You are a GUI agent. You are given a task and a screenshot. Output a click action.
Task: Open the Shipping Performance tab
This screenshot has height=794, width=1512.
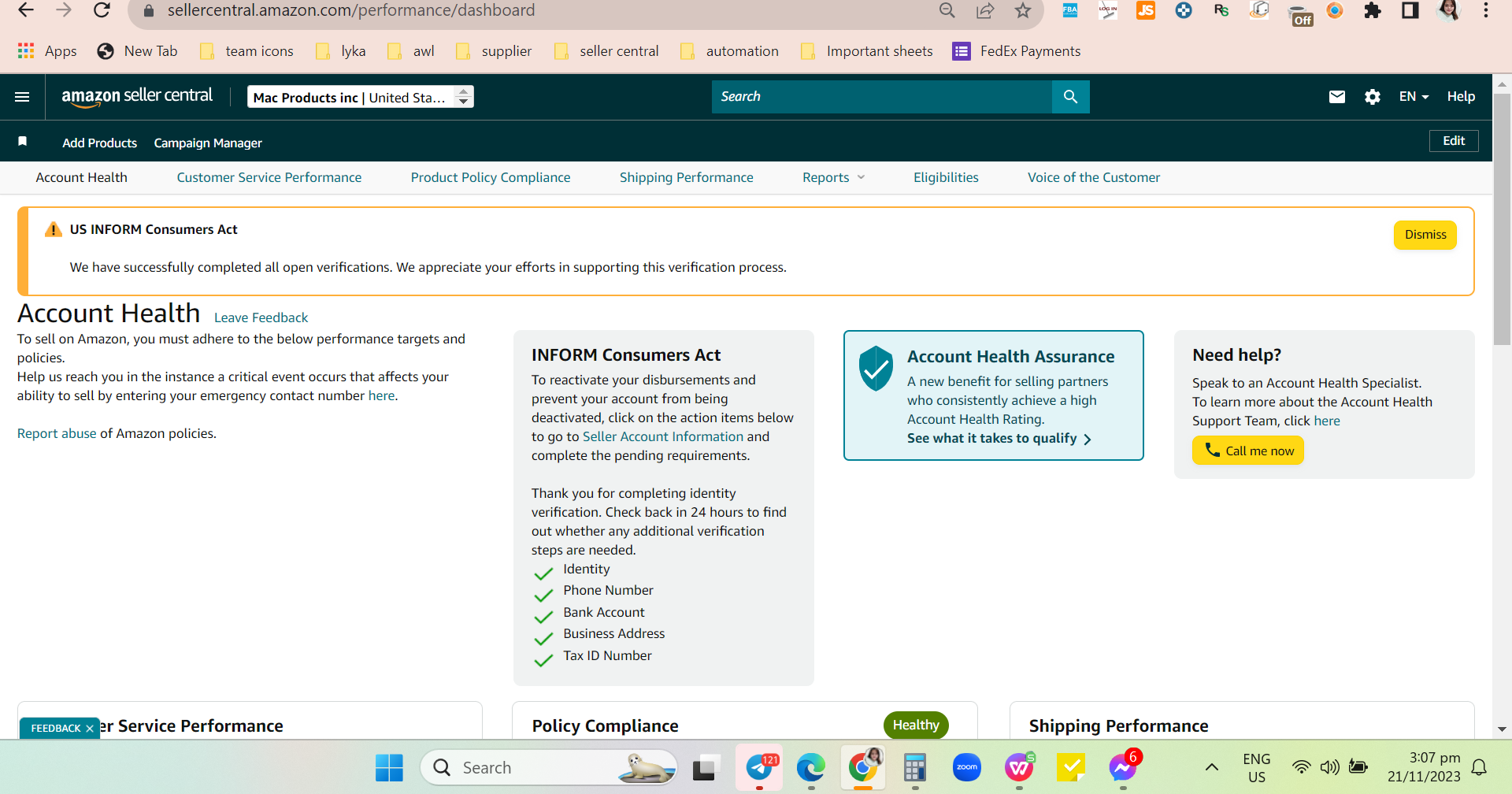coord(687,178)
